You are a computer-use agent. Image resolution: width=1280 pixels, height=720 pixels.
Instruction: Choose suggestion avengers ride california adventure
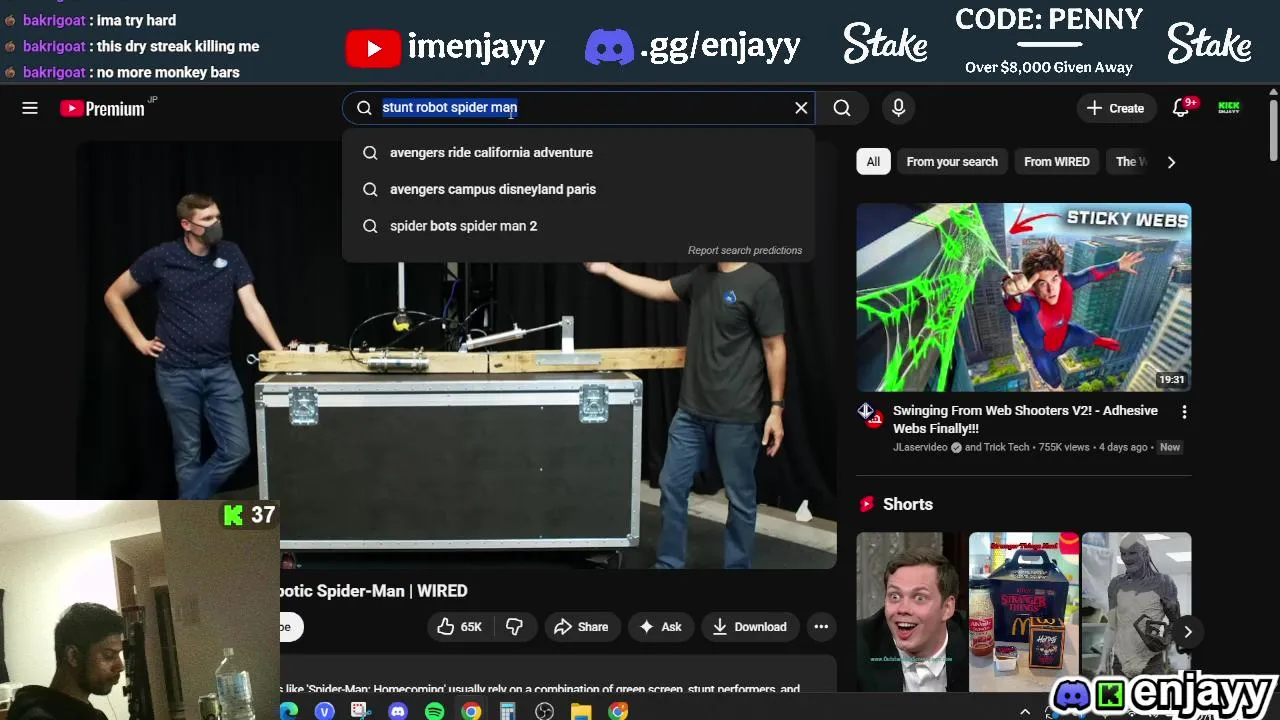coord(579,153)
